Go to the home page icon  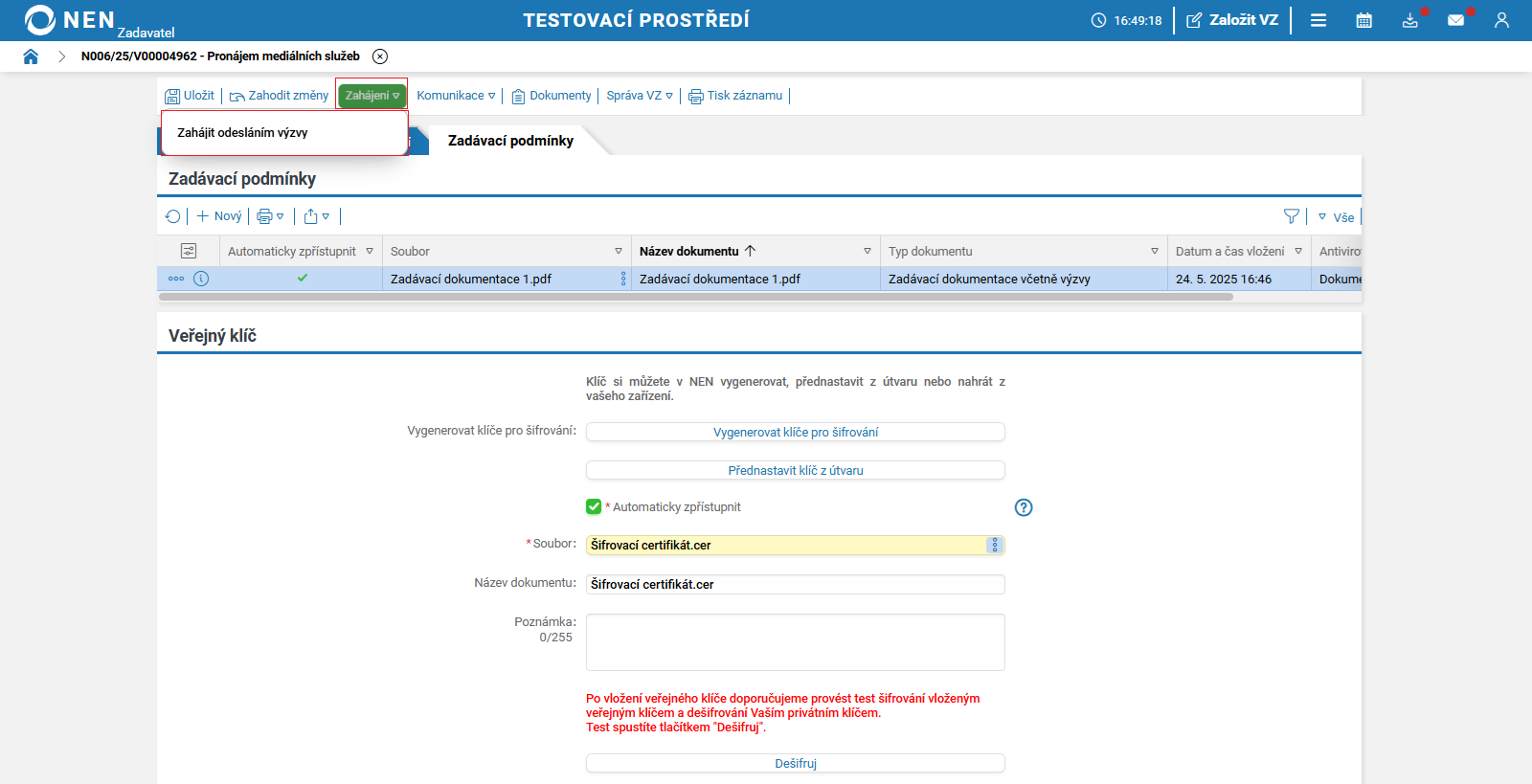tap(31, 56)
